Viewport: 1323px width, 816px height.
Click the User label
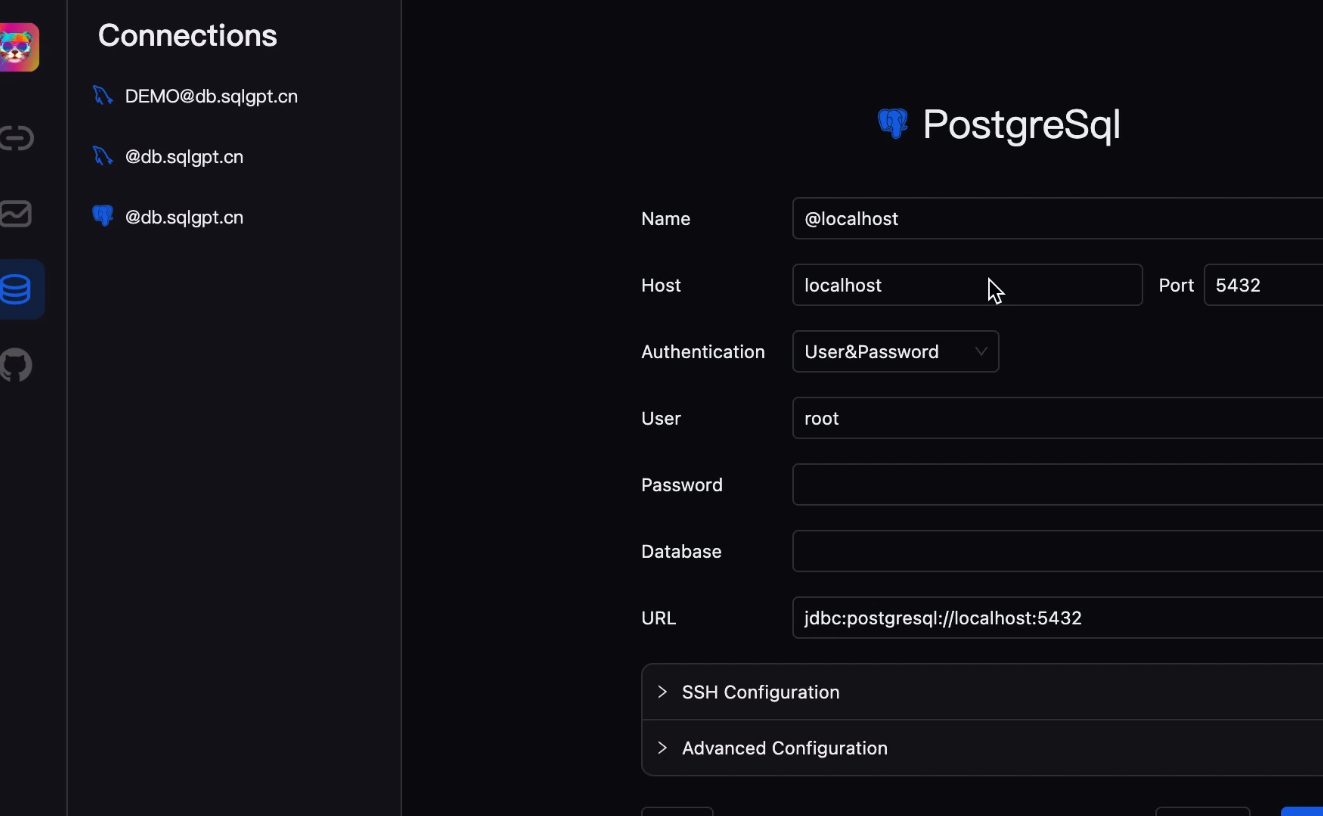[661, 418]
